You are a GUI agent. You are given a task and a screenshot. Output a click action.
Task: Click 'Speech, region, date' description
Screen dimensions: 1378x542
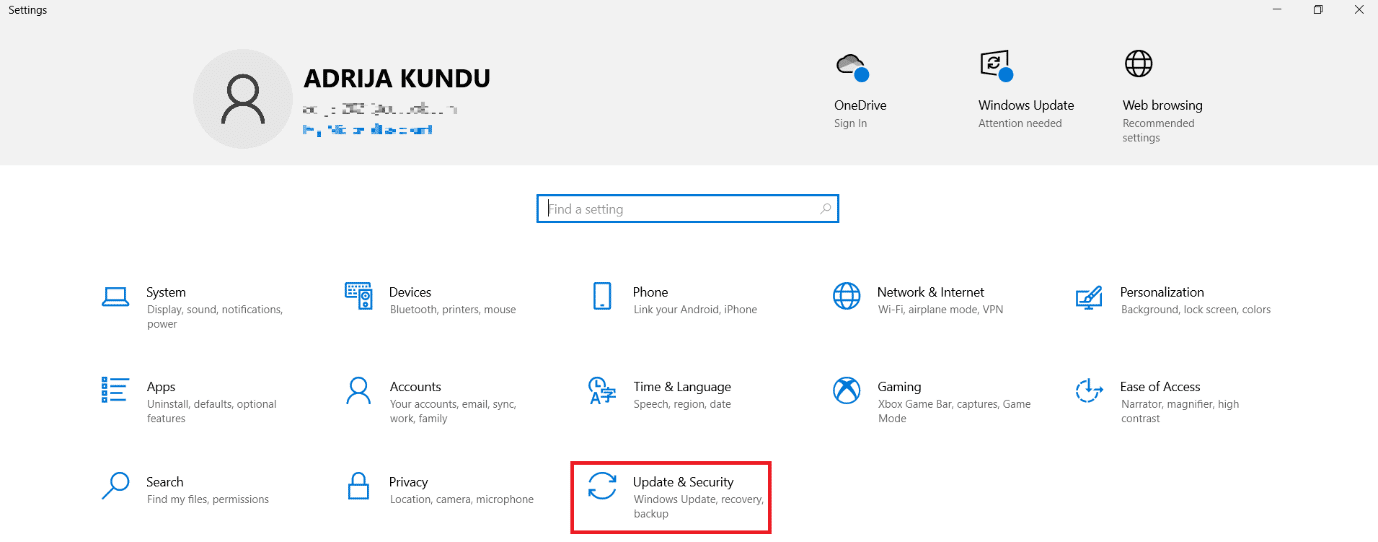pyautogui.click(x=682, y=405)
